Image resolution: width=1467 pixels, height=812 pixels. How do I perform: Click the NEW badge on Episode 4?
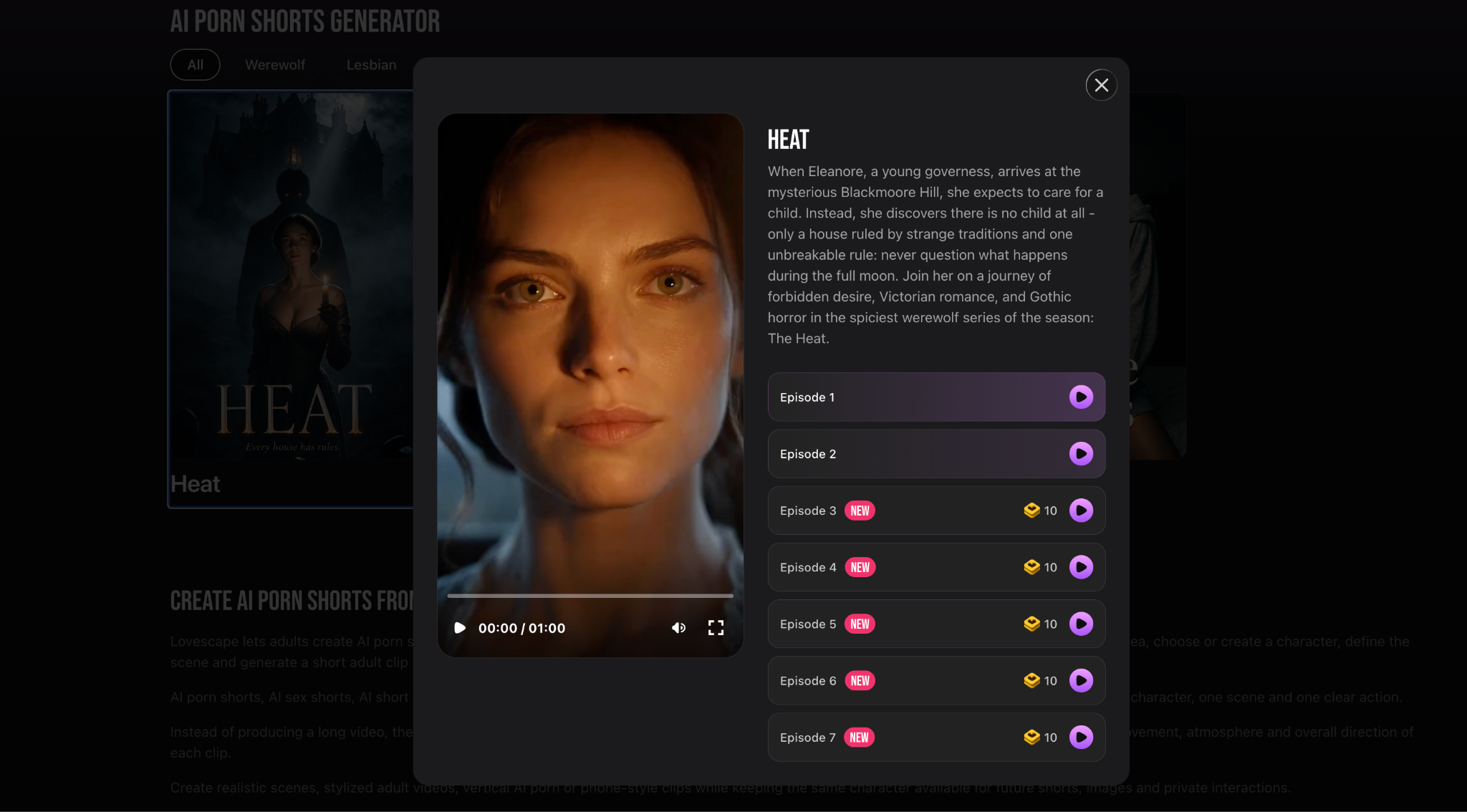(x=860, y=567)
